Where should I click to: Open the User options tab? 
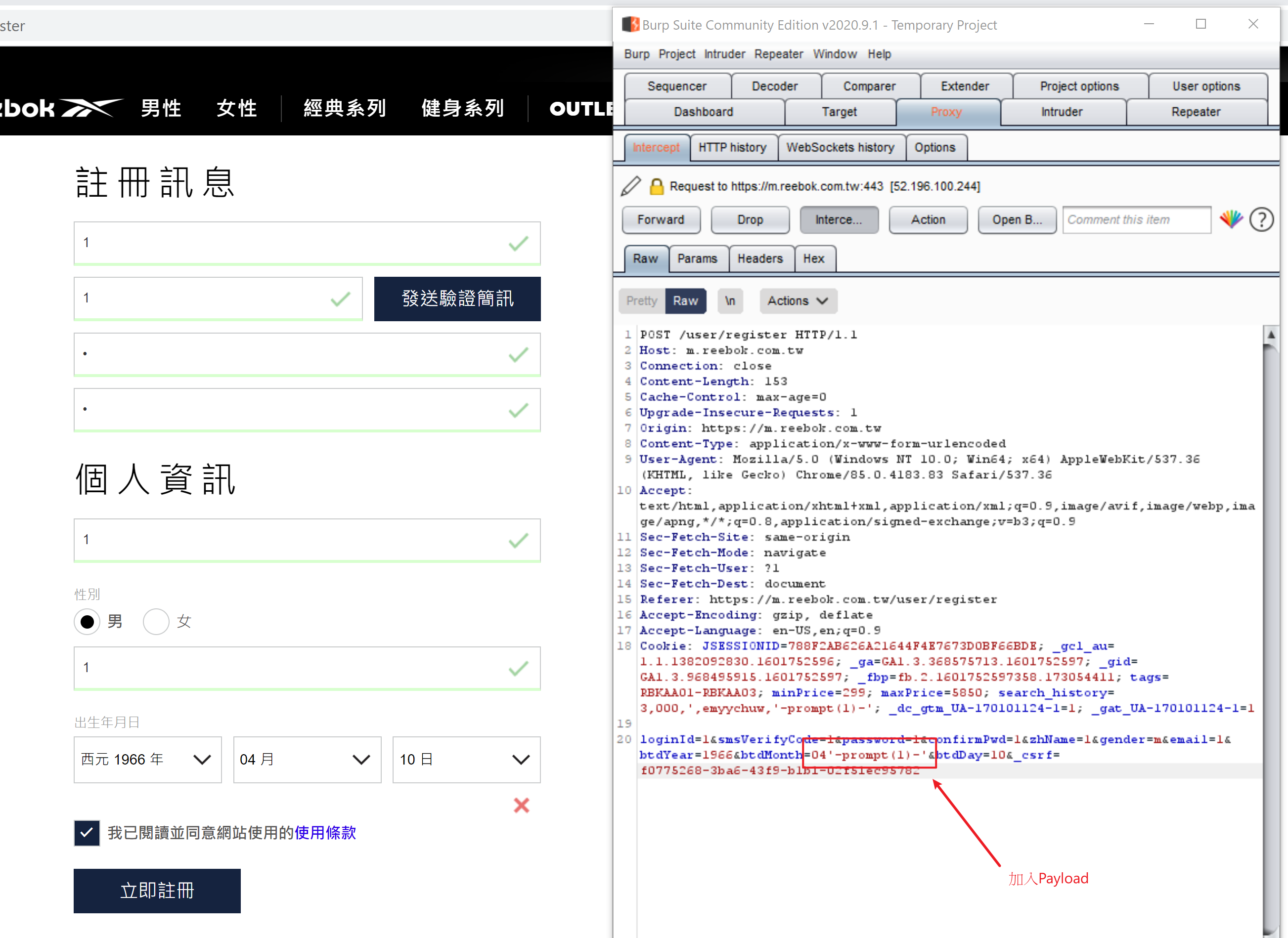(x=1206, y=86)
